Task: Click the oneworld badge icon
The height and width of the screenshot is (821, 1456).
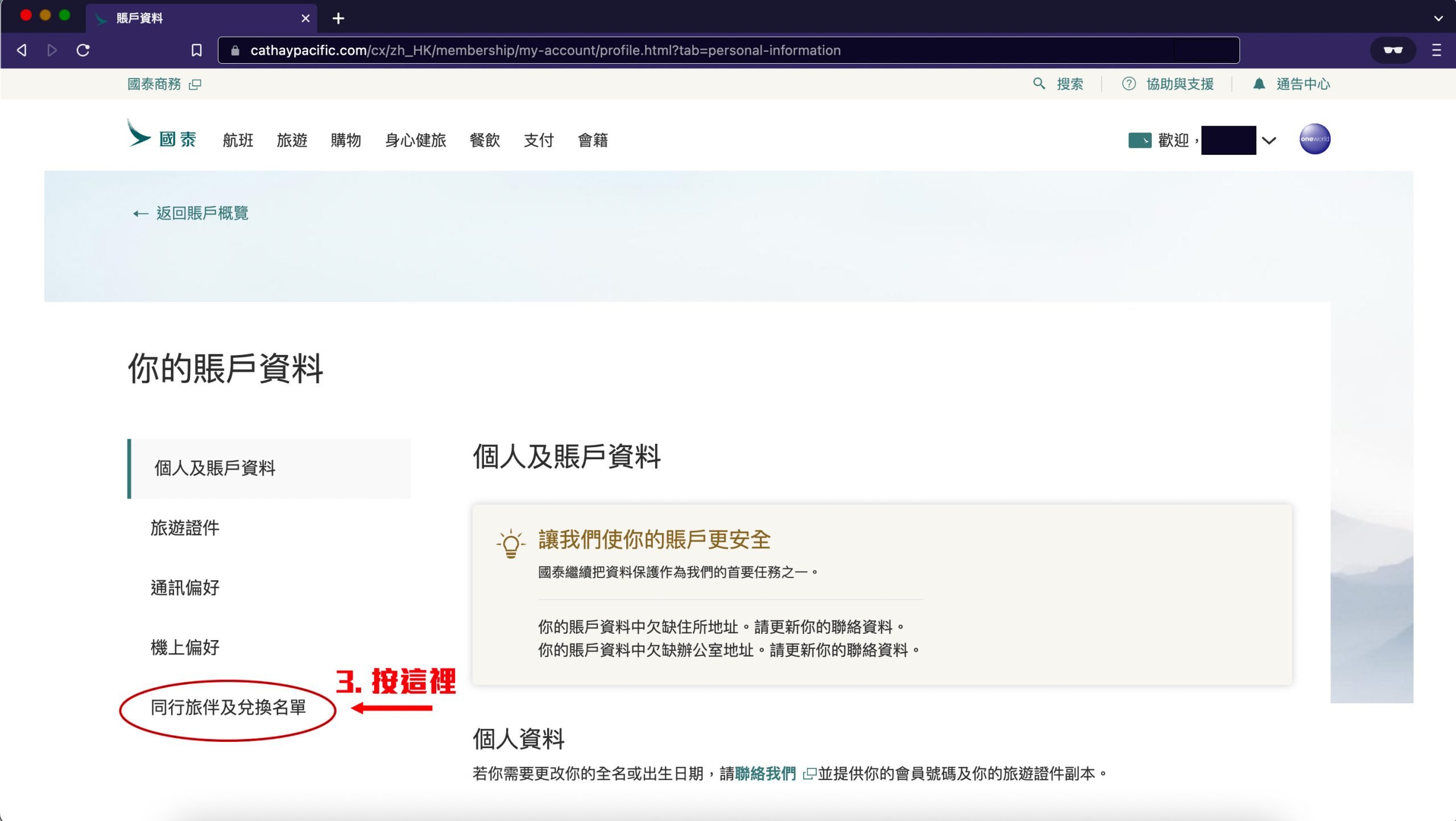Action: click(1314, 139)
